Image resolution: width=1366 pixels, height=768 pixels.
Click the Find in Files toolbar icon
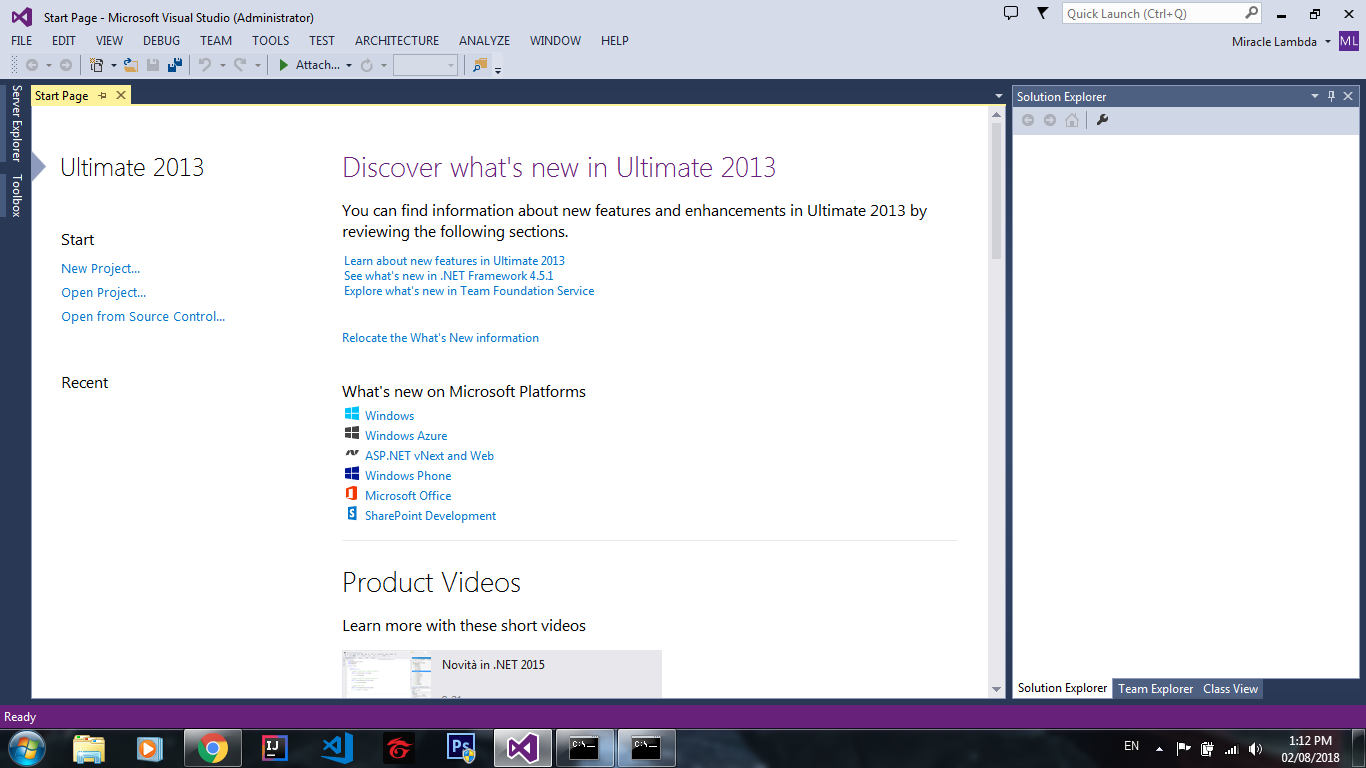tap(480, 65)
